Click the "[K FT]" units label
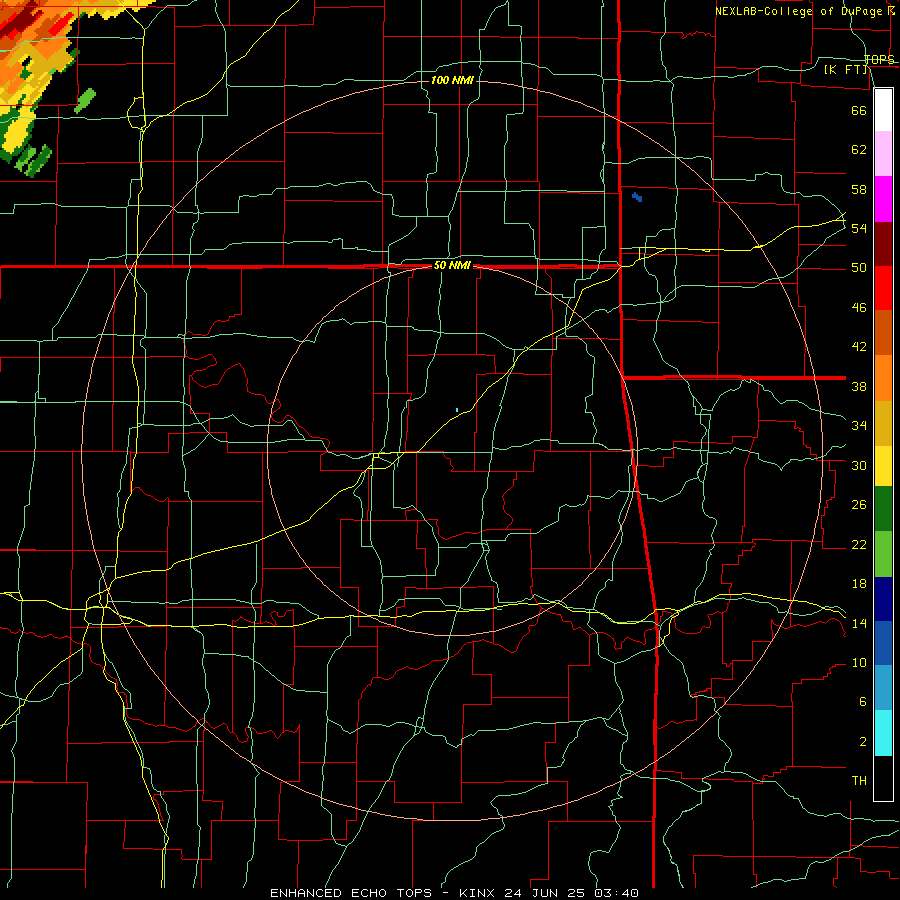This screenshot has width=900, height=900. [845, 69]
